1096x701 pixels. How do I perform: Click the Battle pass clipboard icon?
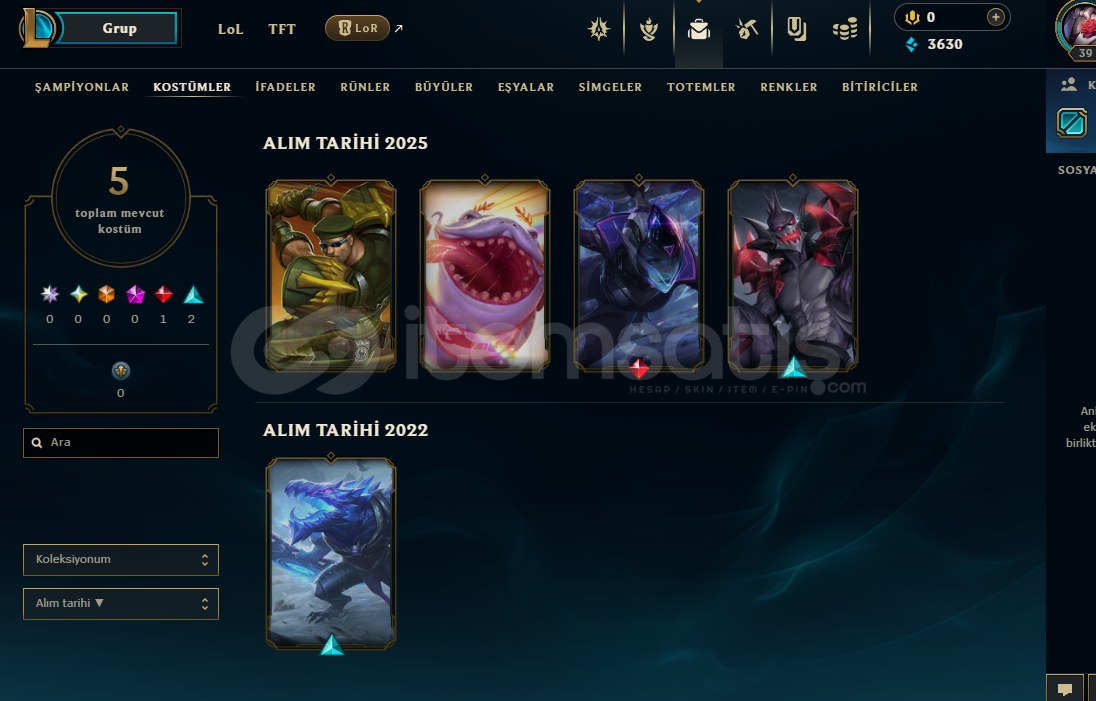(796, 29)
